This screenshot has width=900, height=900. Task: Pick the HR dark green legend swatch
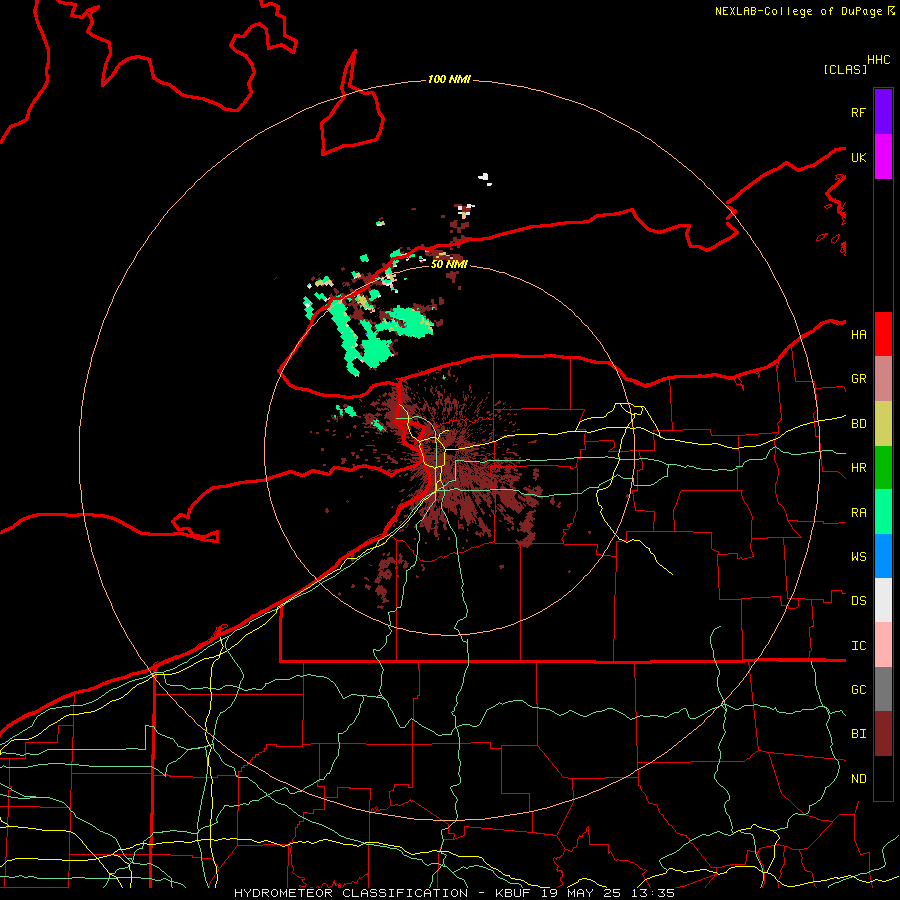pyautogui.click(x=883, y=468)
